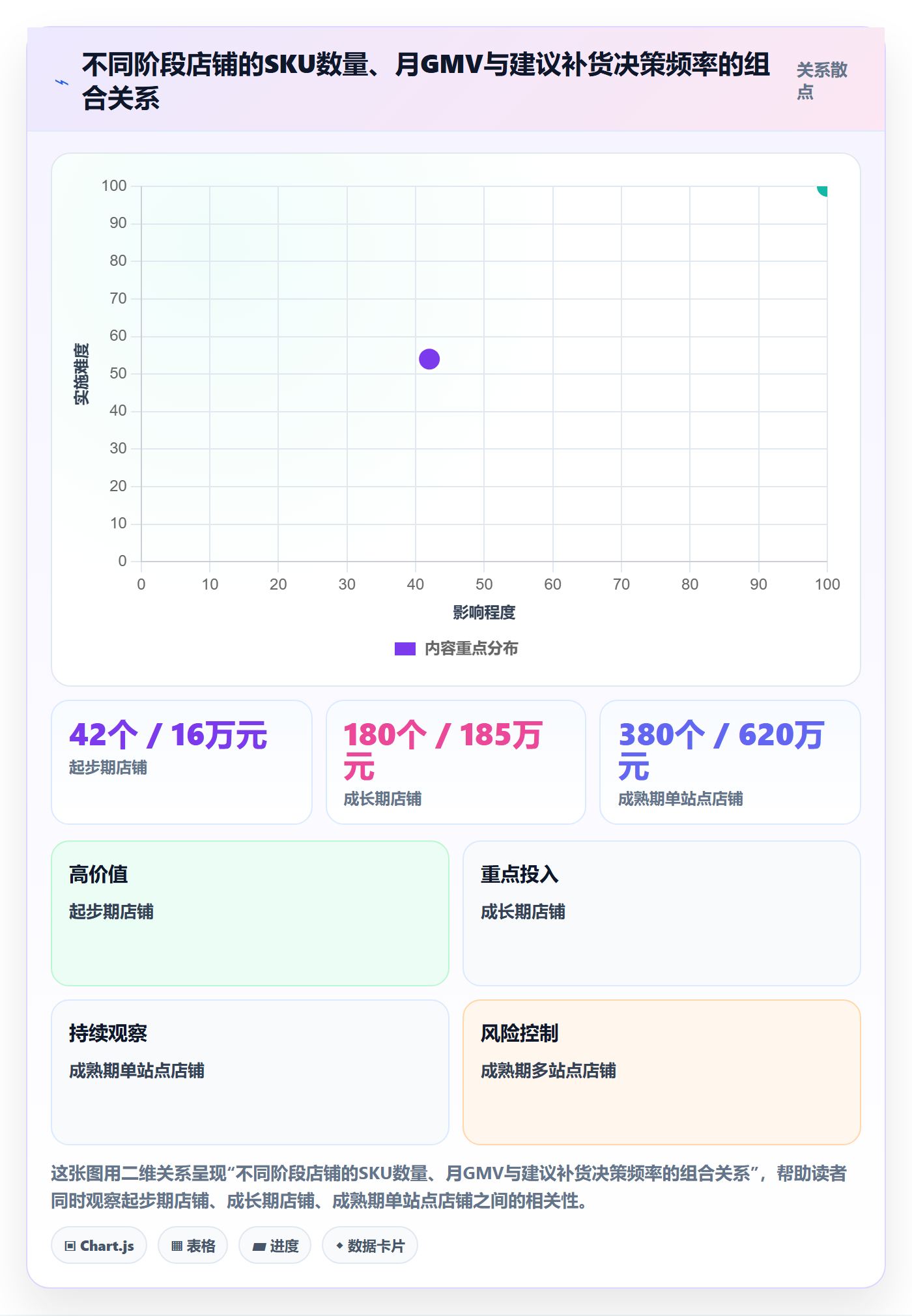Click the 起步期店铺 label under 42个
The height and width of the screenshot is (1316, 912).
pyautogui.click(x=108, y=767)
